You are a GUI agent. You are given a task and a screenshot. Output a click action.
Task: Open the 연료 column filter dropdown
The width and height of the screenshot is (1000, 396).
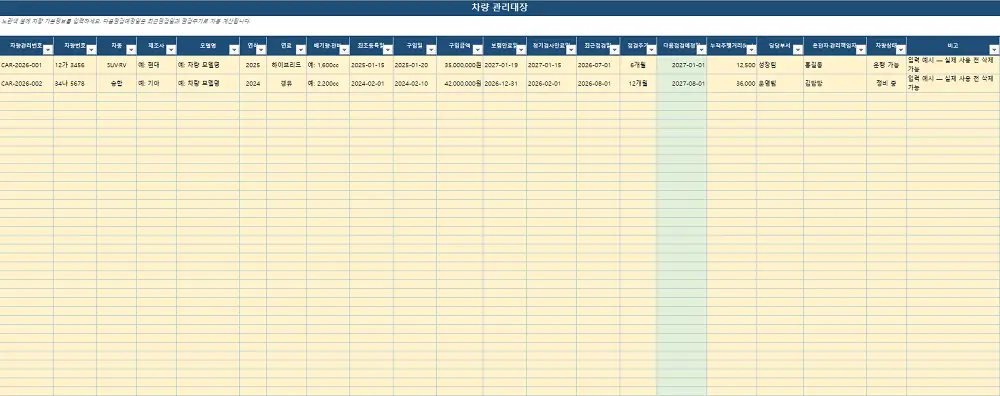(301, 49)
